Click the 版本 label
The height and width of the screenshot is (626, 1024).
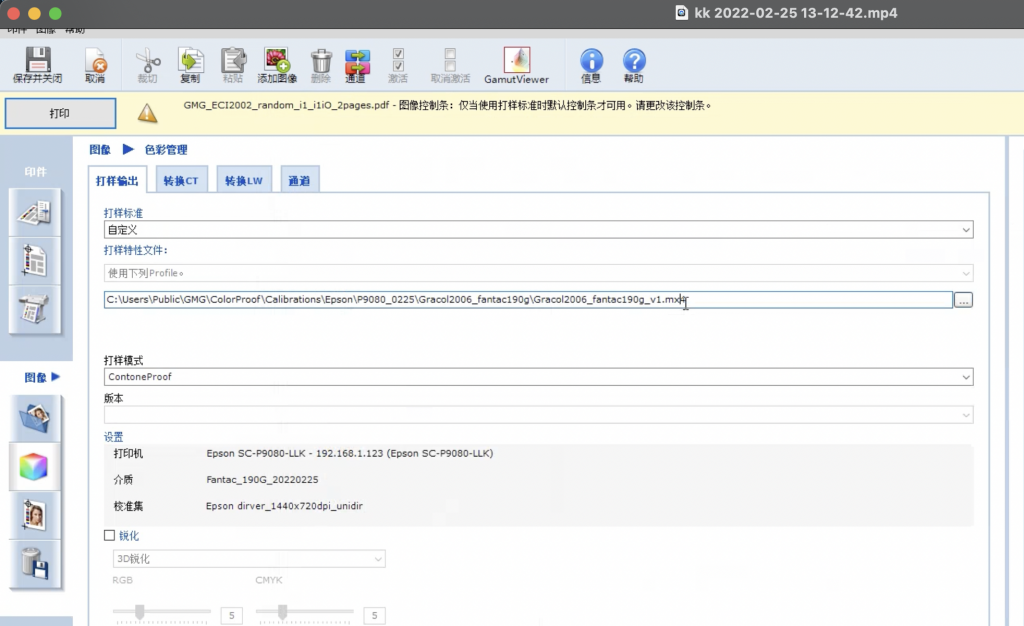coord(114,398)
